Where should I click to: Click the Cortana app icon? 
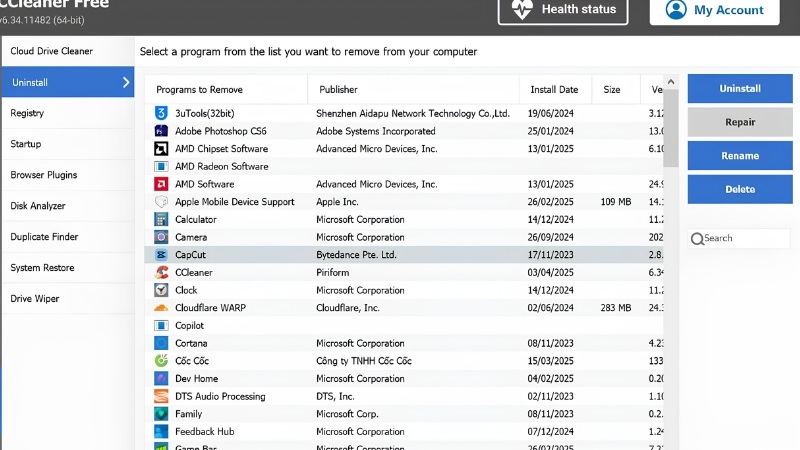(x=161, y=343)
